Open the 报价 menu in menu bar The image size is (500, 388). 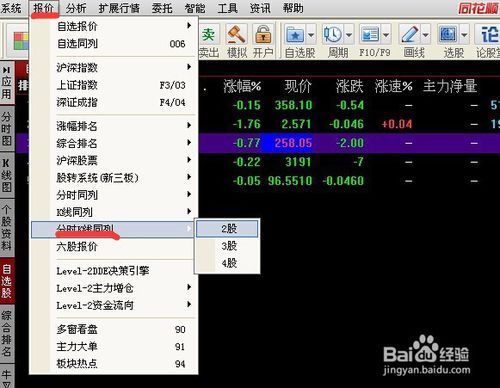pyautogui.click(x=44, y=8)
